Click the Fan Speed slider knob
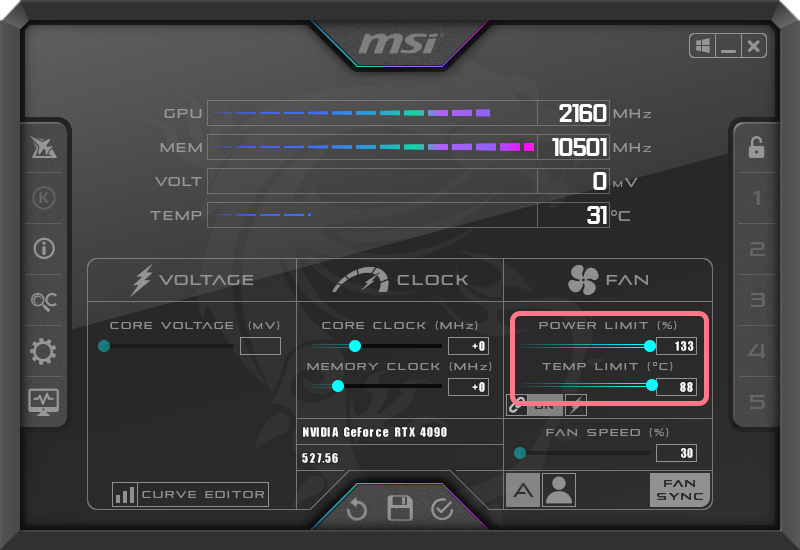 (520, 453)
